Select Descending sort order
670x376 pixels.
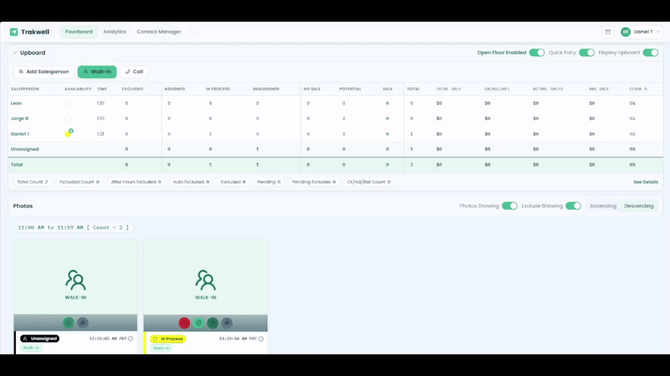click(638, 206)
